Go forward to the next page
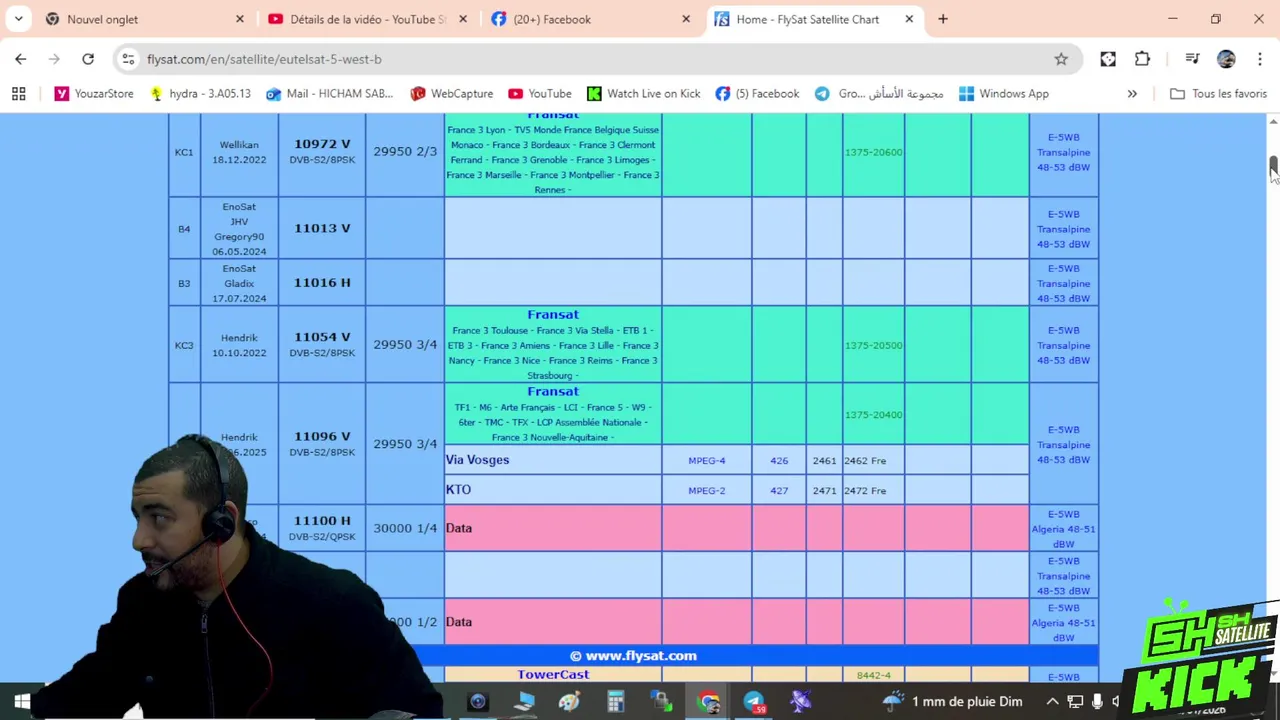1280x720 pixels. coord(54,59)
